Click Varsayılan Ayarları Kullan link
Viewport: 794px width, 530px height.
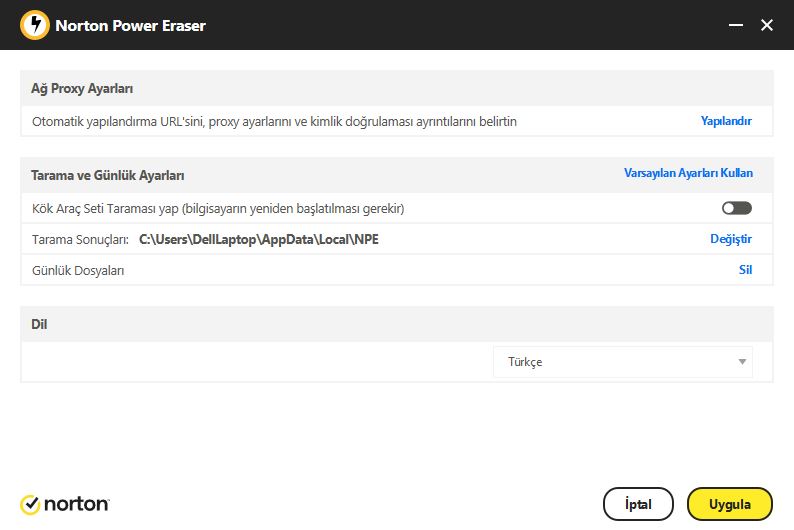coord(688,173)
